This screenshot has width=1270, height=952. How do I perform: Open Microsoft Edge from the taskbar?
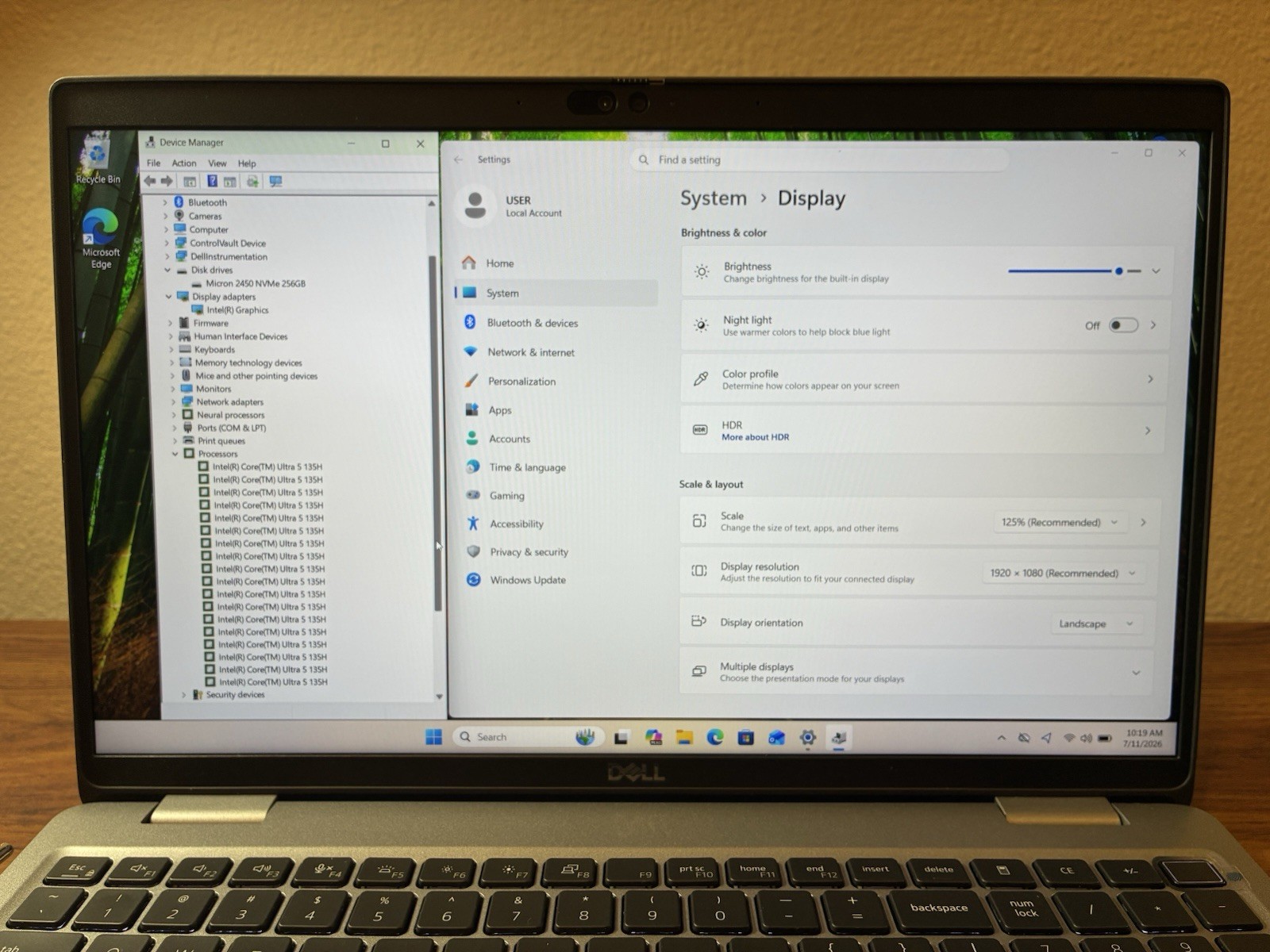click(x=715, y=738)
